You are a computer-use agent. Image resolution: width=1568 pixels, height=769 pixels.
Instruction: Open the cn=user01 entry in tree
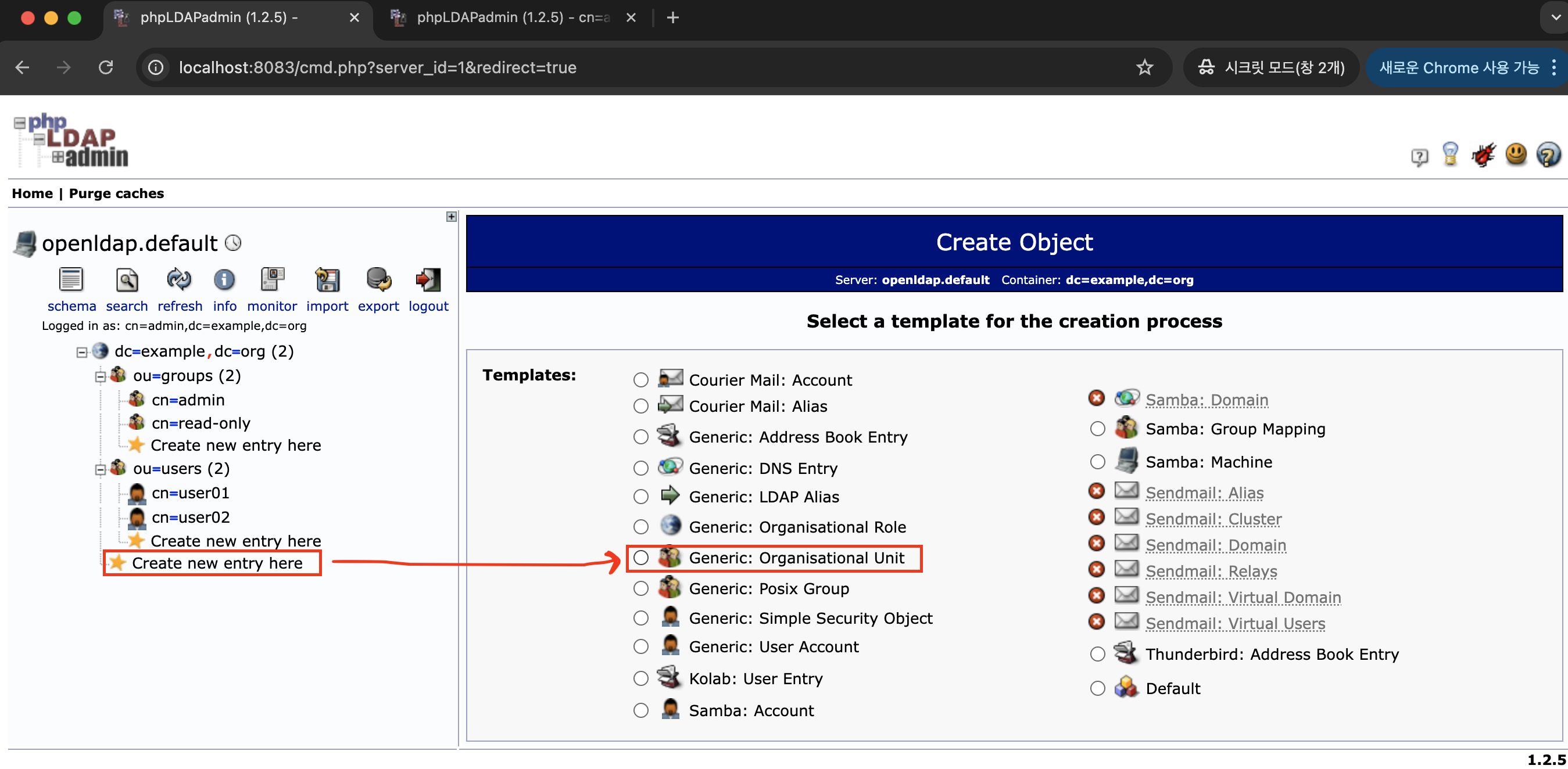[x=190, y=493]
